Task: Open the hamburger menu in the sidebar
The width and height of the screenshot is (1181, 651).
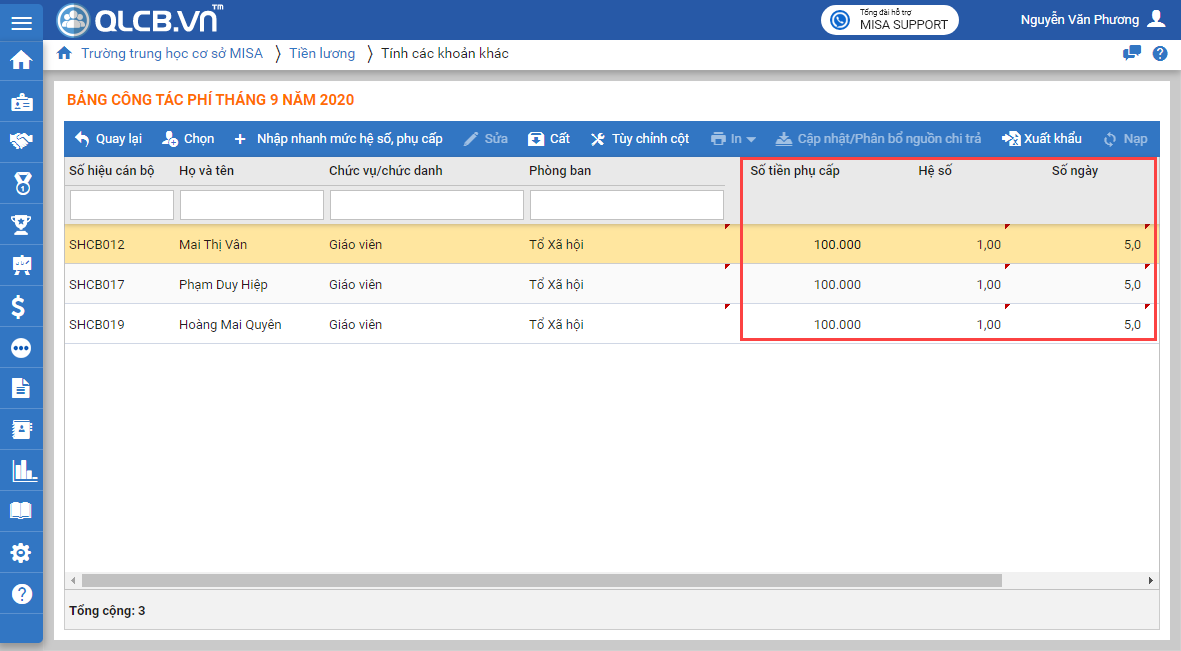Action: point(21,22)
